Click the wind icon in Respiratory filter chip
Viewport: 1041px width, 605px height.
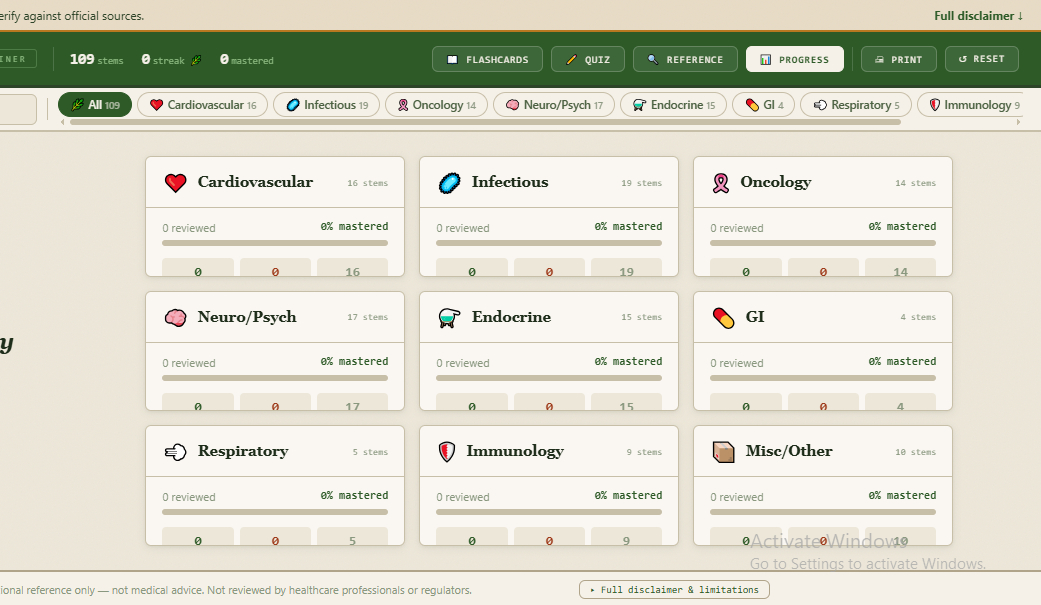pos(821,105)
